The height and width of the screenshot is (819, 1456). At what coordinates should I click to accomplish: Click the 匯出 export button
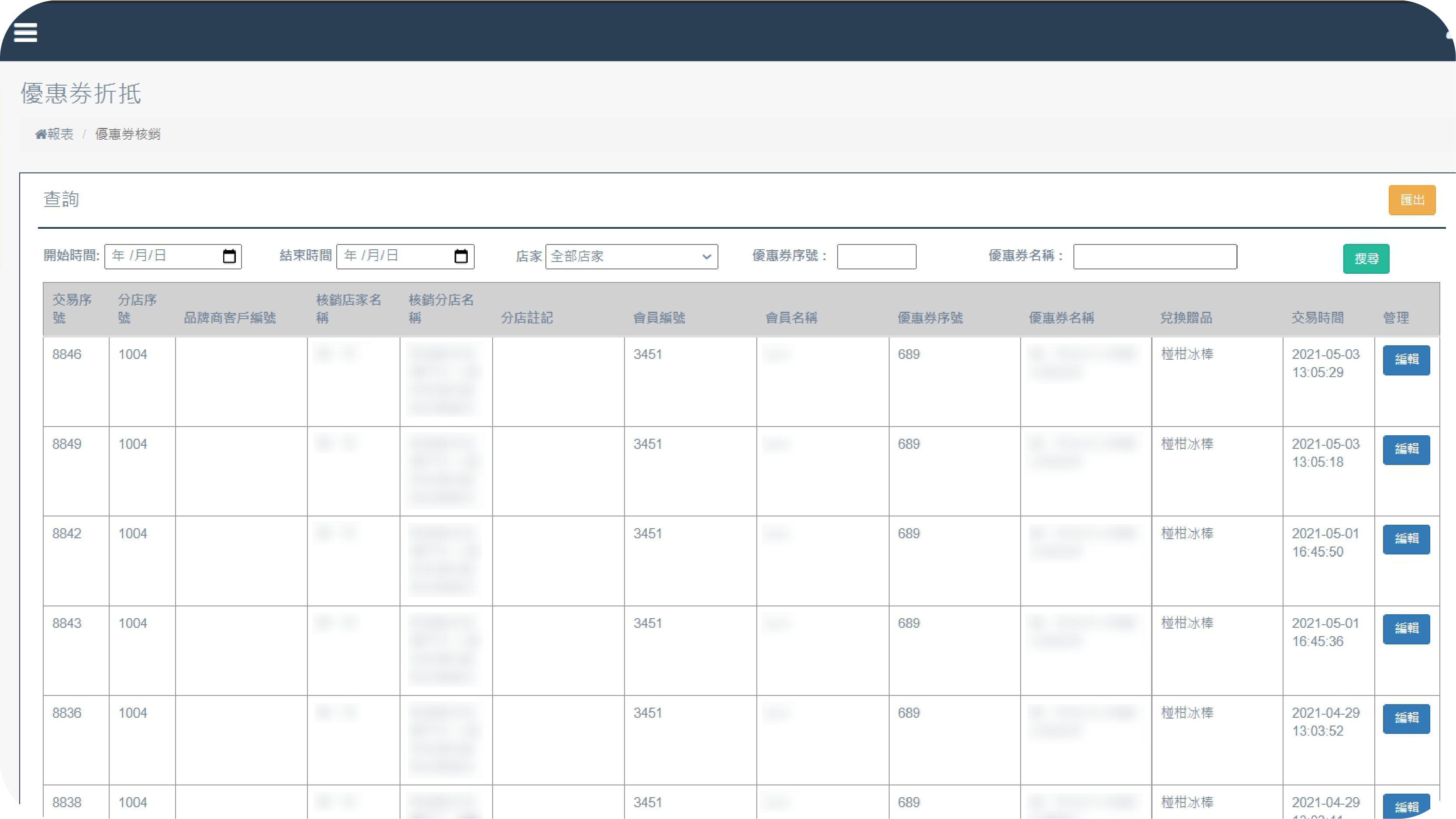[1411, 200]
